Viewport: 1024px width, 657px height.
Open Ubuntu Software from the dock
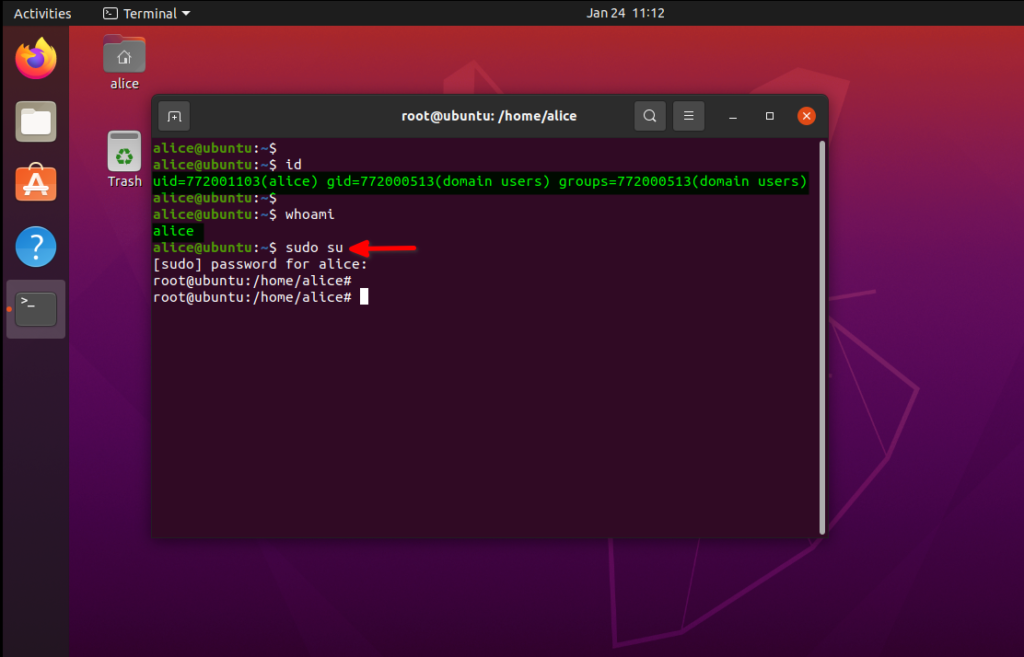(36, 184)
